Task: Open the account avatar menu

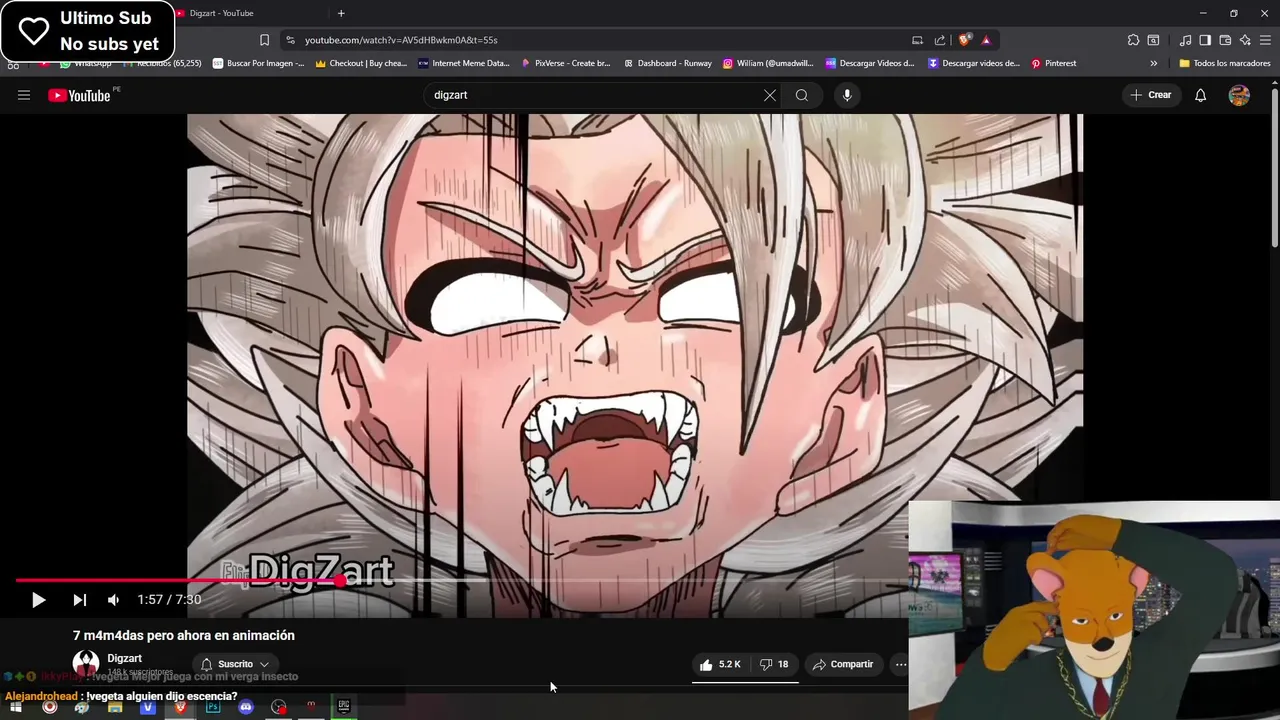Action: [1239, 95]
